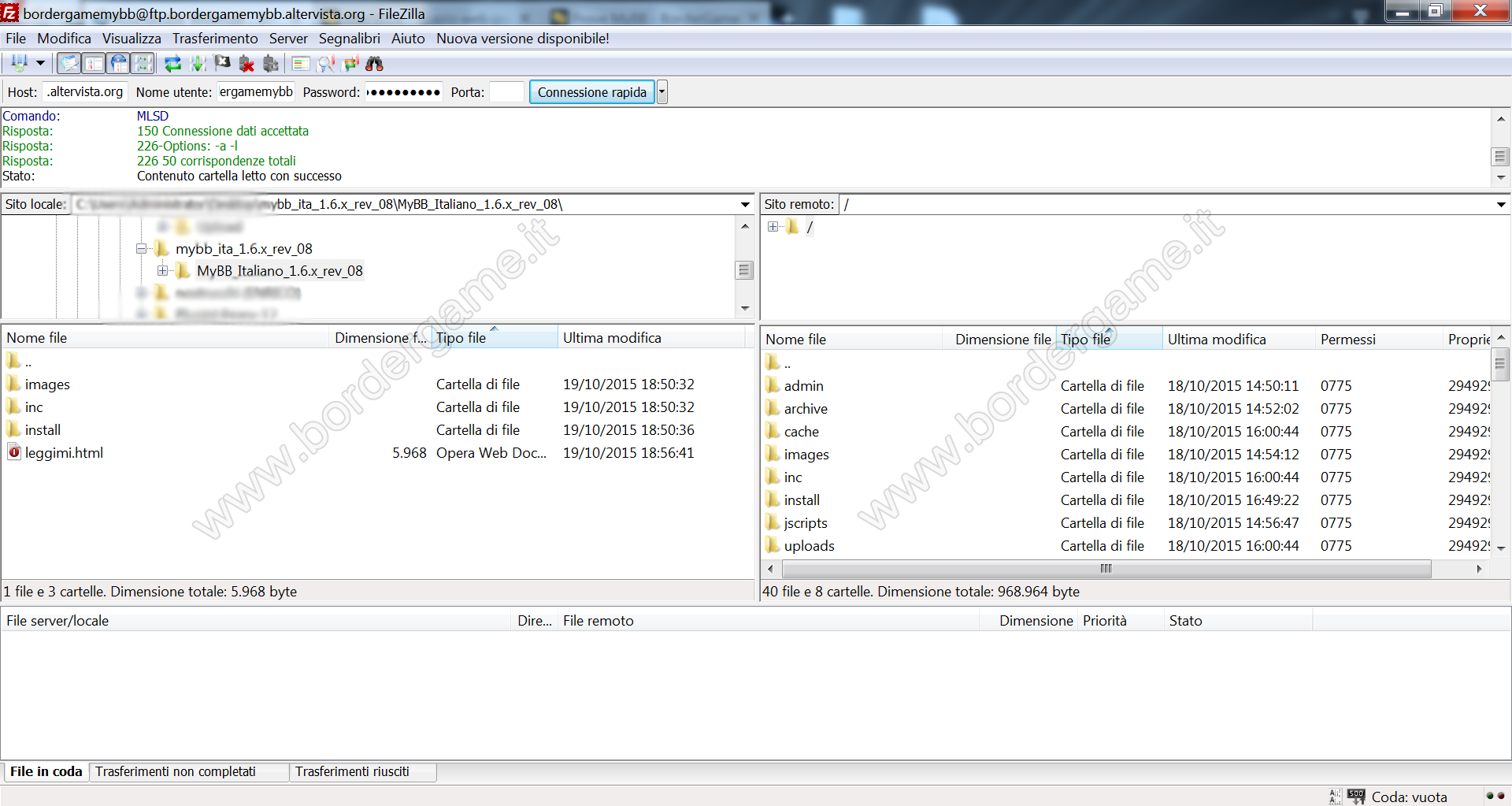Open the quick connect history dropdown
Viewport: 1512px width, 806px height.
pyautogui.click(x=661, y=92)
